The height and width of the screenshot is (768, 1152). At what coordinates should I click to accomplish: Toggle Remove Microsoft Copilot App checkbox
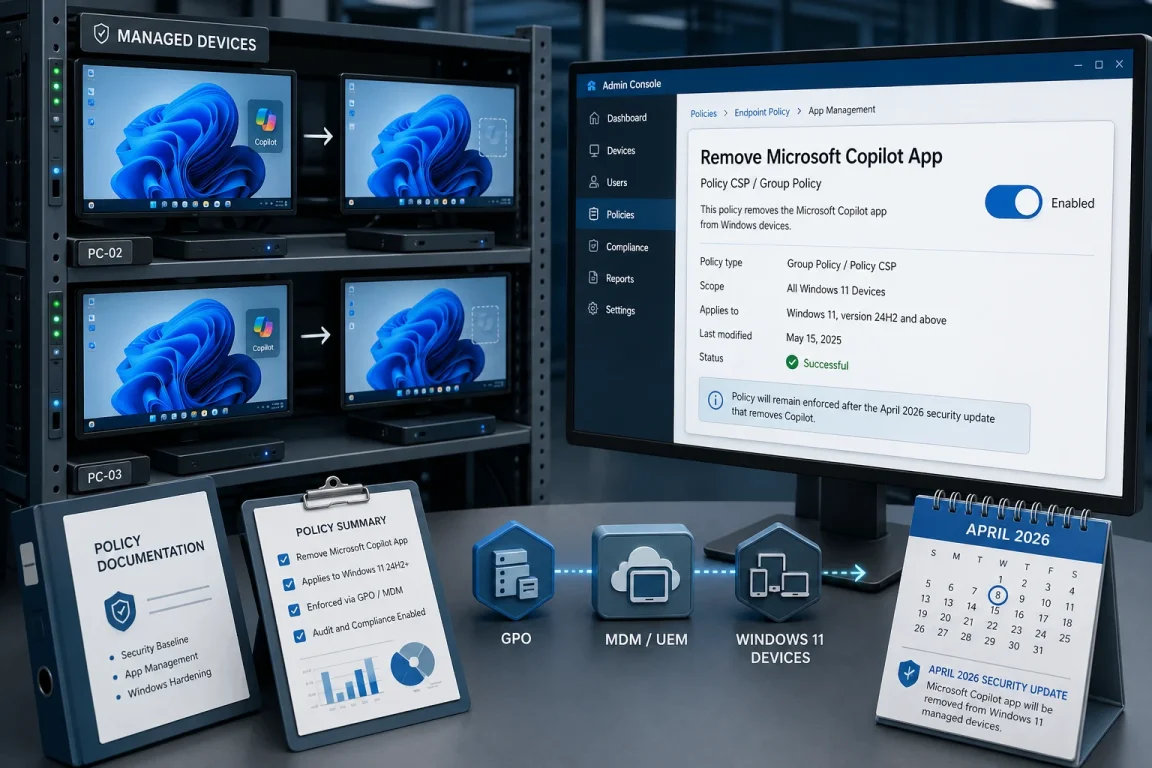[284, 559]
